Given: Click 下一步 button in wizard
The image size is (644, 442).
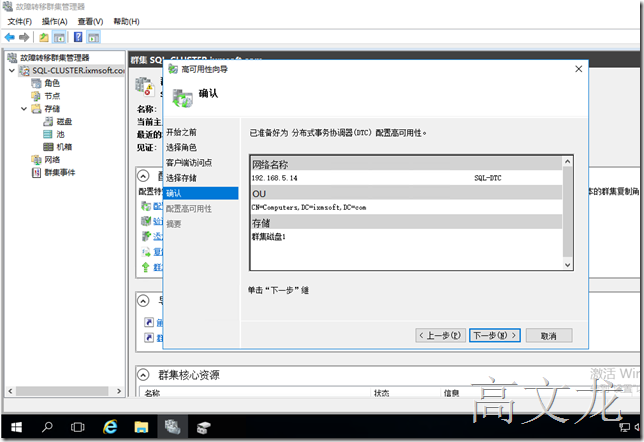Looking at the screenshot, I should pyautogui.click(x=495, y=336).
